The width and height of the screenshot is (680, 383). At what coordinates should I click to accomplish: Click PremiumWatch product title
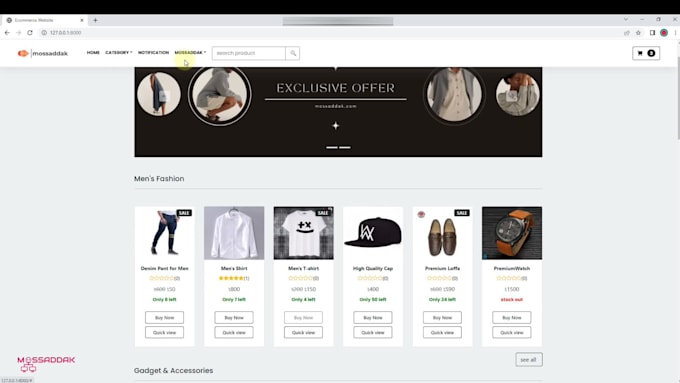pyautogui.click(x=511, y=268)
